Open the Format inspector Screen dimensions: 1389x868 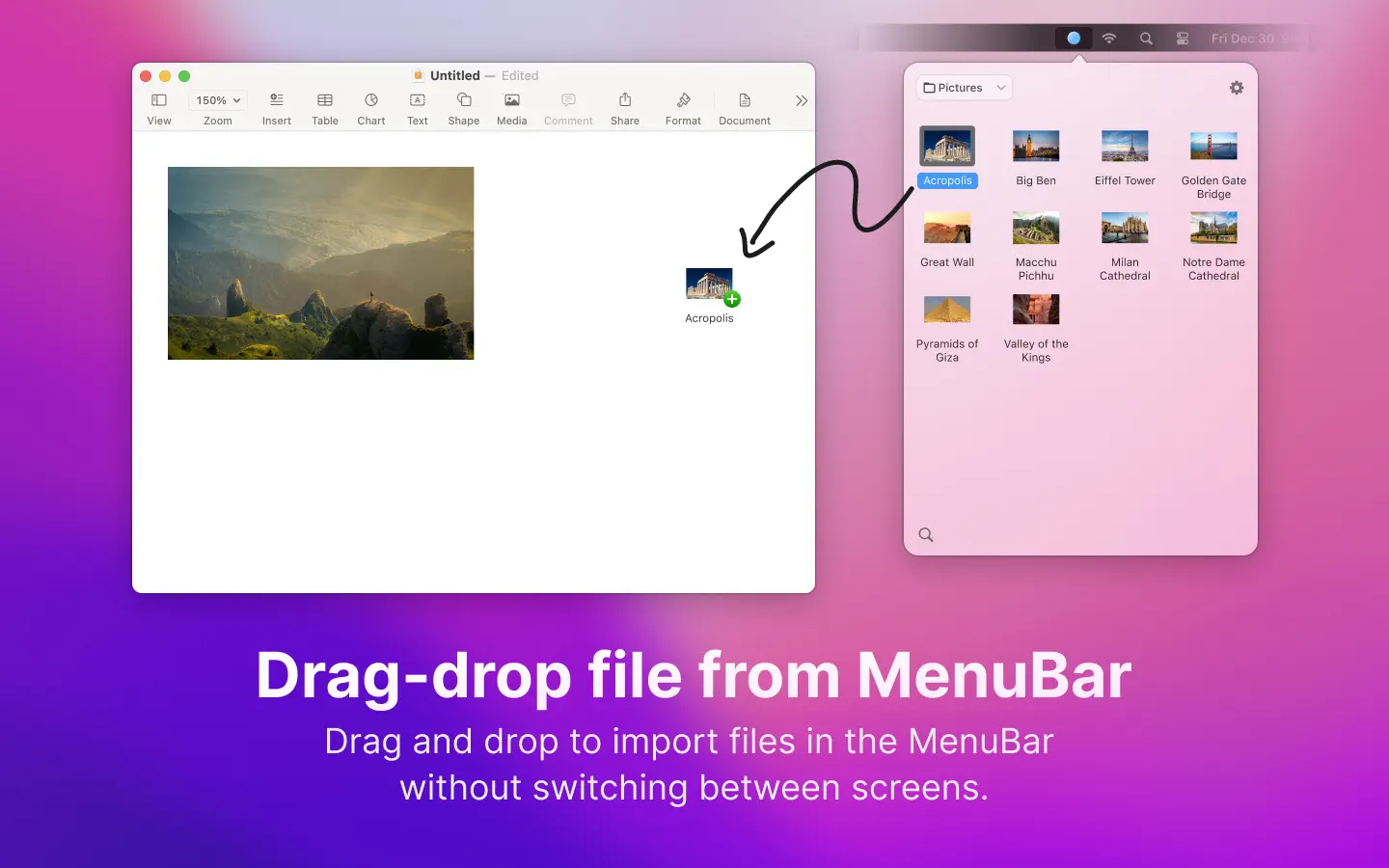pyautogui.click(x=683, y=100)
